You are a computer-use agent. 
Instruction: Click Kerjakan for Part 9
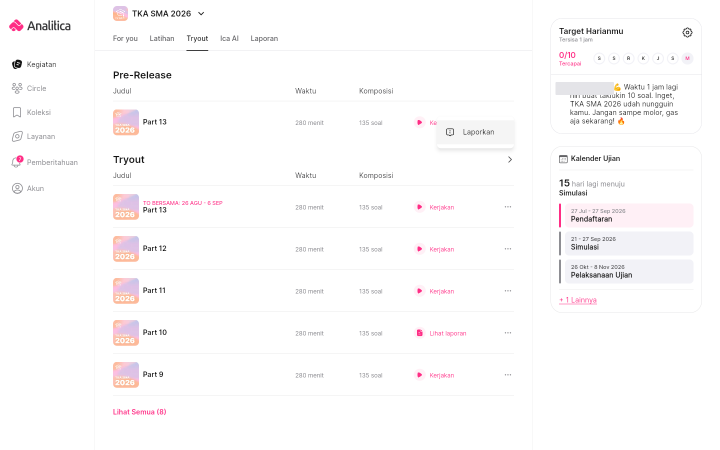[x=442, y=376]
